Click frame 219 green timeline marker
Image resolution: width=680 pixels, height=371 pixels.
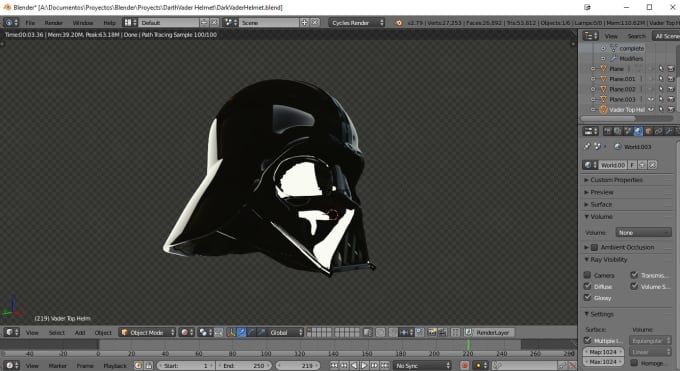click(x=468, y=345)
